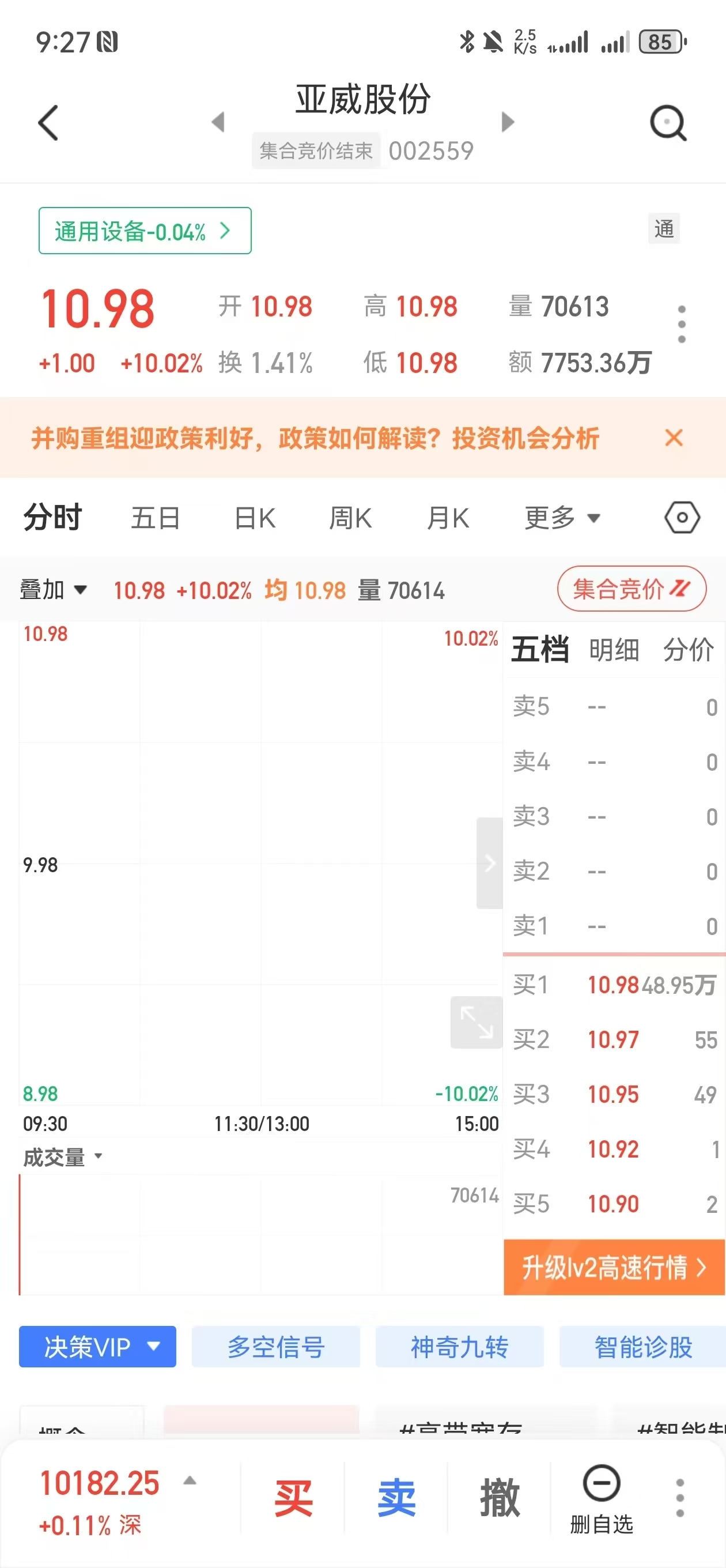Viewport: 726px width, 1568px height.
Task: Tap the 智能诊股 button
Action: [642, 1347]
